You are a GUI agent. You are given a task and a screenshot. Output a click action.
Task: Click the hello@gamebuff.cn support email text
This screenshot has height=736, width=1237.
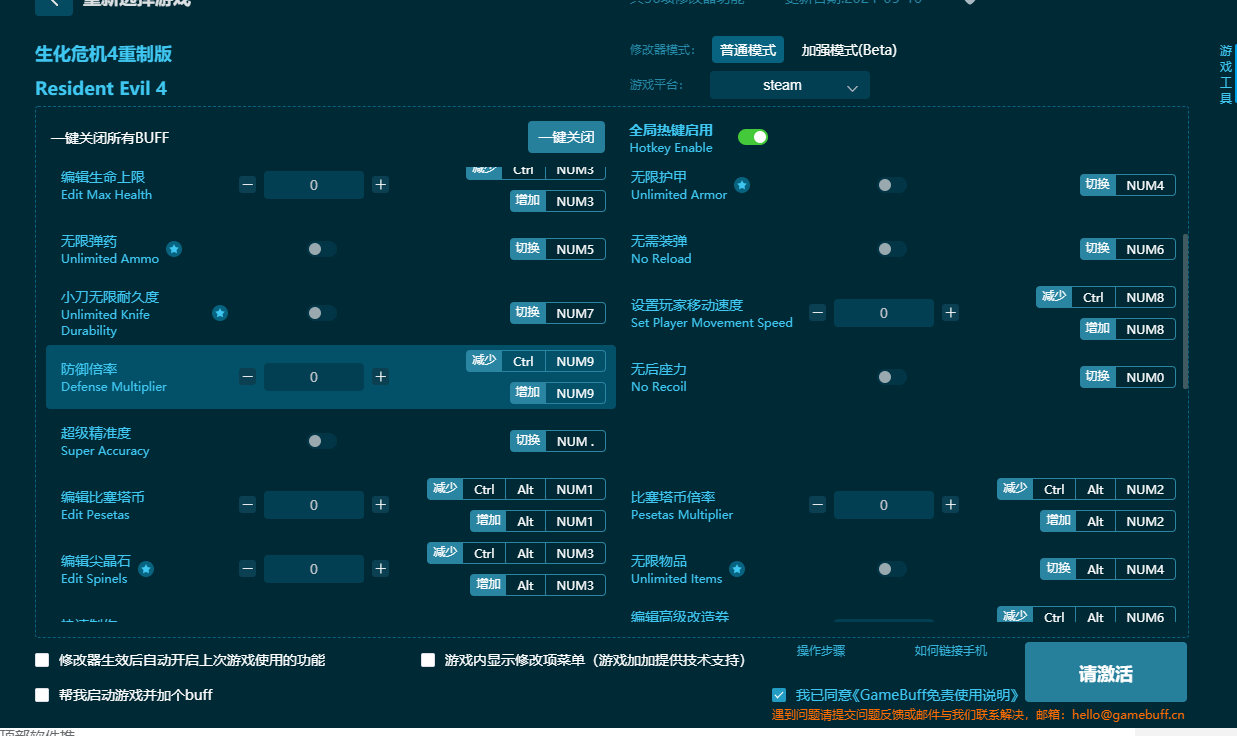[x=1128, y=715]
